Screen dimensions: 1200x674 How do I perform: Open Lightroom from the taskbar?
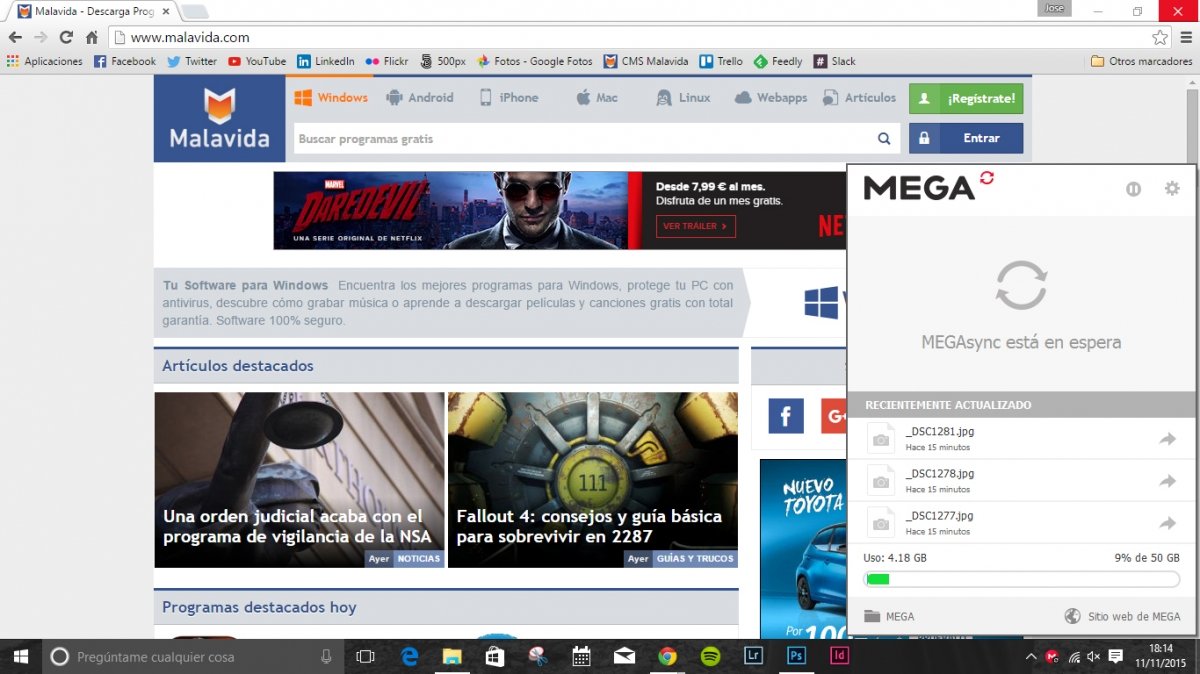tap(754, 656)
